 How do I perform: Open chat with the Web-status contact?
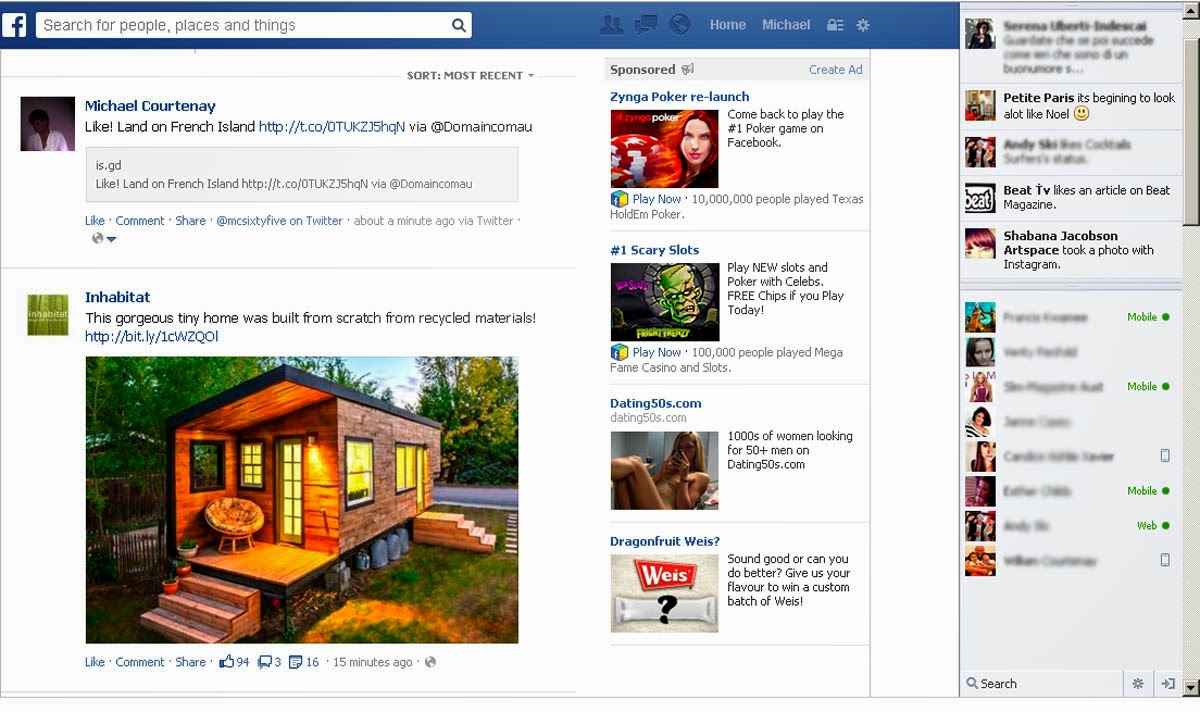pyautogui.click(x=1069, y=526)
